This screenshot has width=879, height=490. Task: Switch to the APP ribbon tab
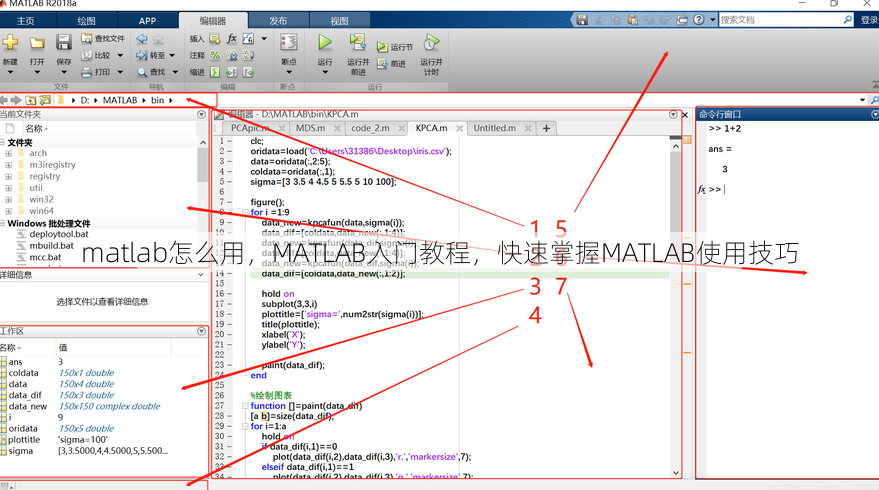147,21
